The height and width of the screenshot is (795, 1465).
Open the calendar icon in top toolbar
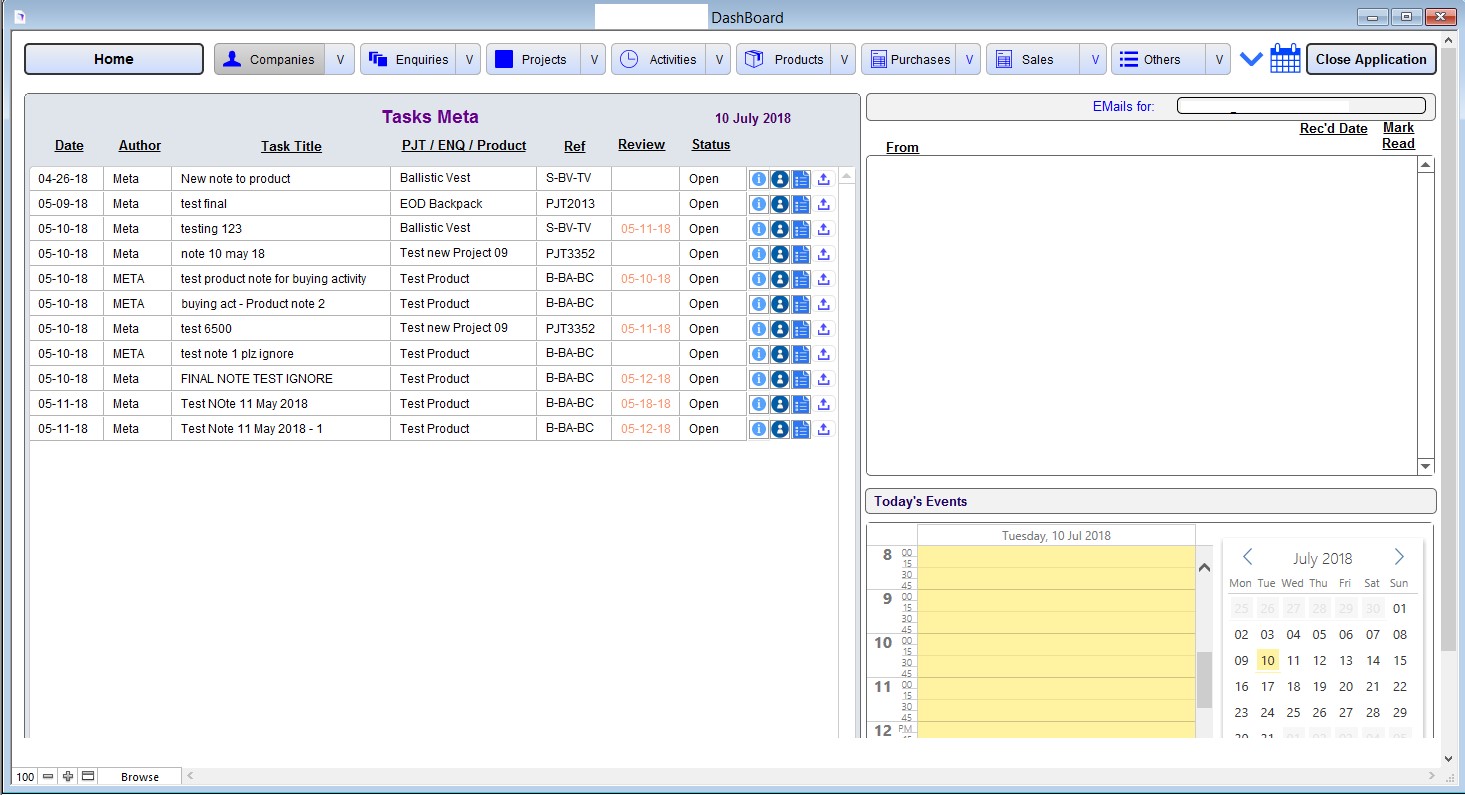pos(1285,59)
